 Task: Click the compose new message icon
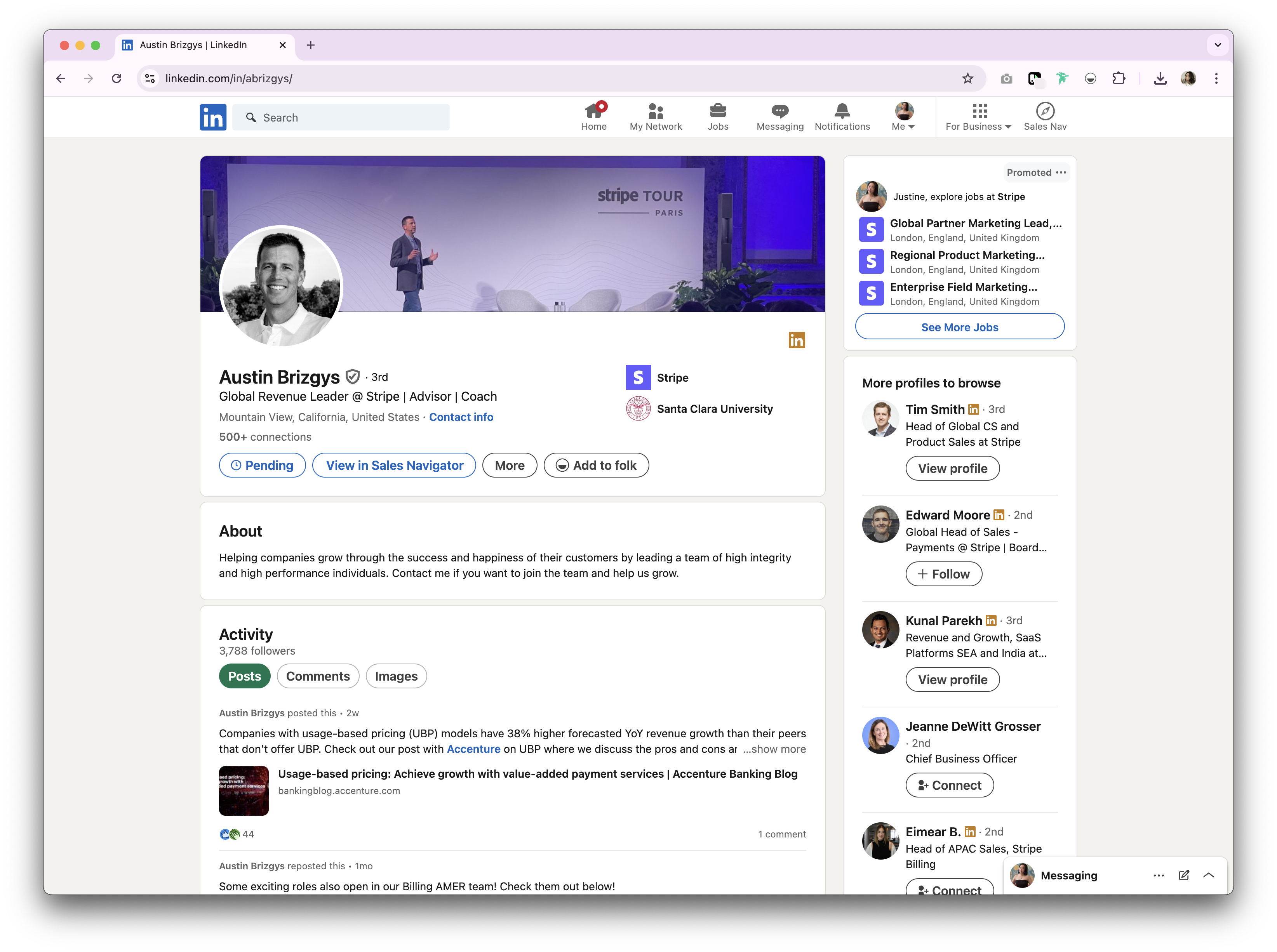tap(1184, 876)
